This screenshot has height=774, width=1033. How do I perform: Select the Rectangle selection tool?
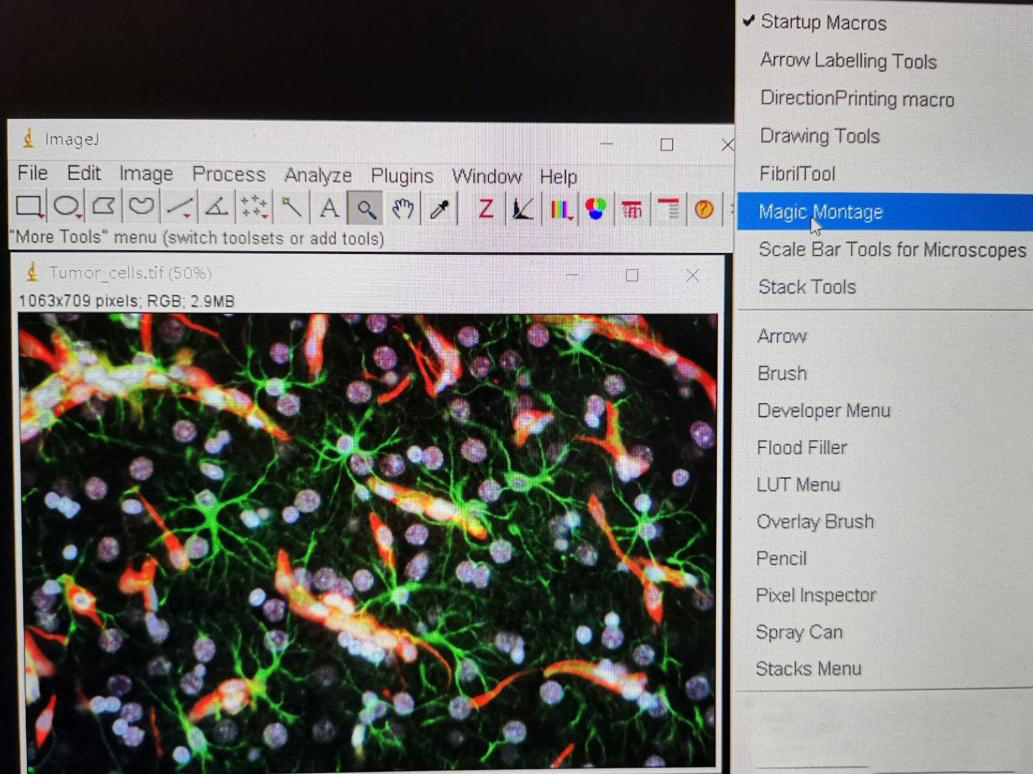tap(29, 207)
